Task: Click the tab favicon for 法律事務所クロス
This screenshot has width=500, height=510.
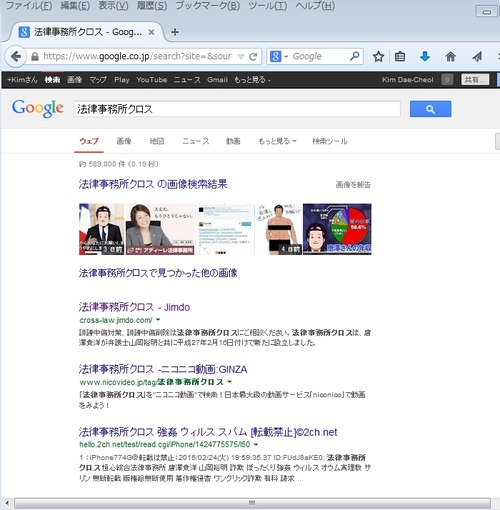Action: click(24, 32)
